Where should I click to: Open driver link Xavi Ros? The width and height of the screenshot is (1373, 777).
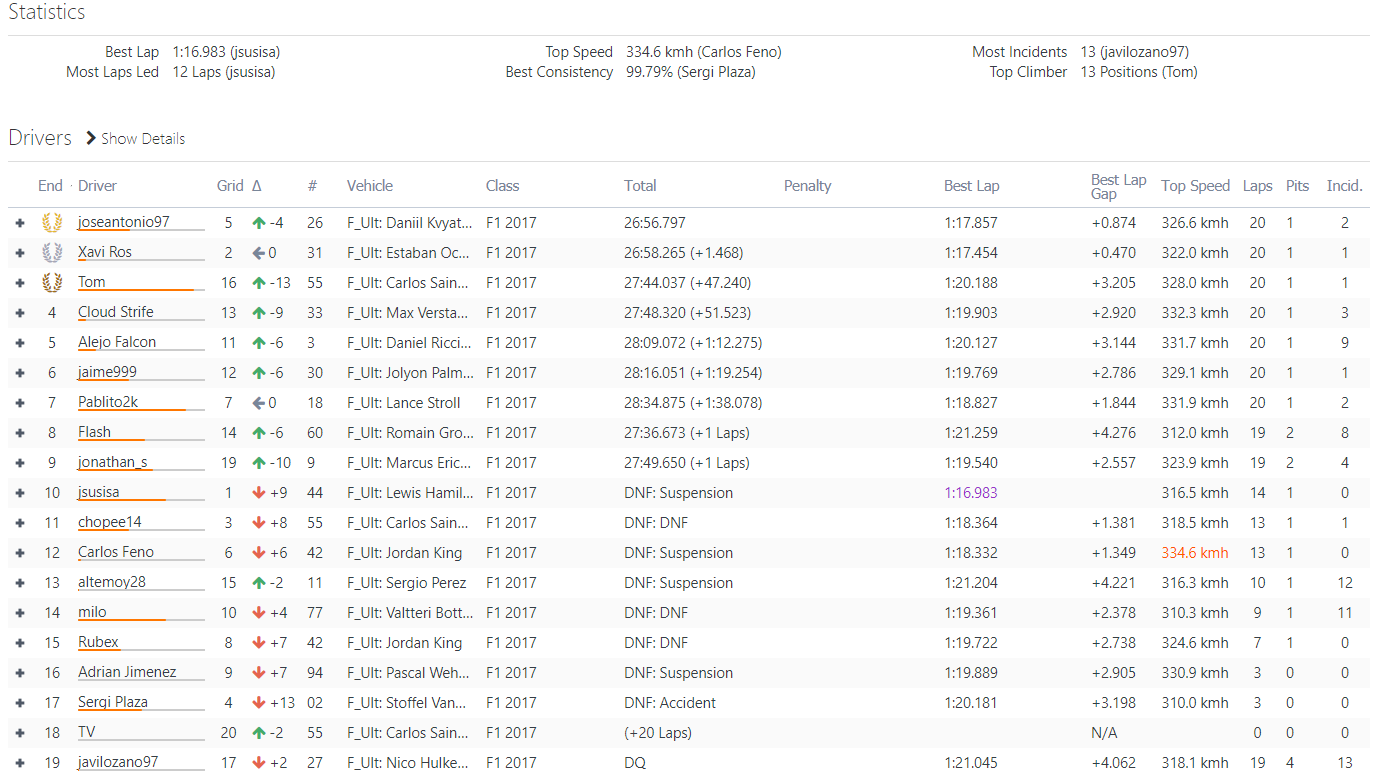(105, 252)
